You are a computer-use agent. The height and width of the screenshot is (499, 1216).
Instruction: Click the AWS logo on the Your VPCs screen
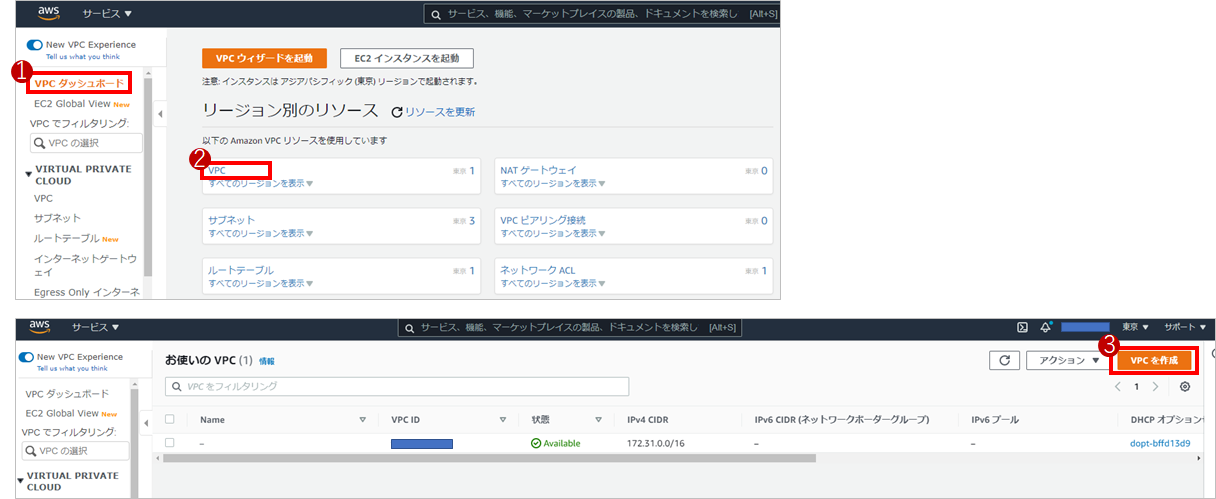40,326
